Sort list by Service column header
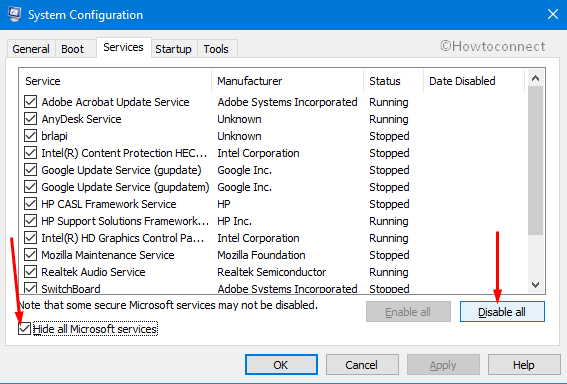This screenshot has width=567, height=384. (x=116, y=81)
